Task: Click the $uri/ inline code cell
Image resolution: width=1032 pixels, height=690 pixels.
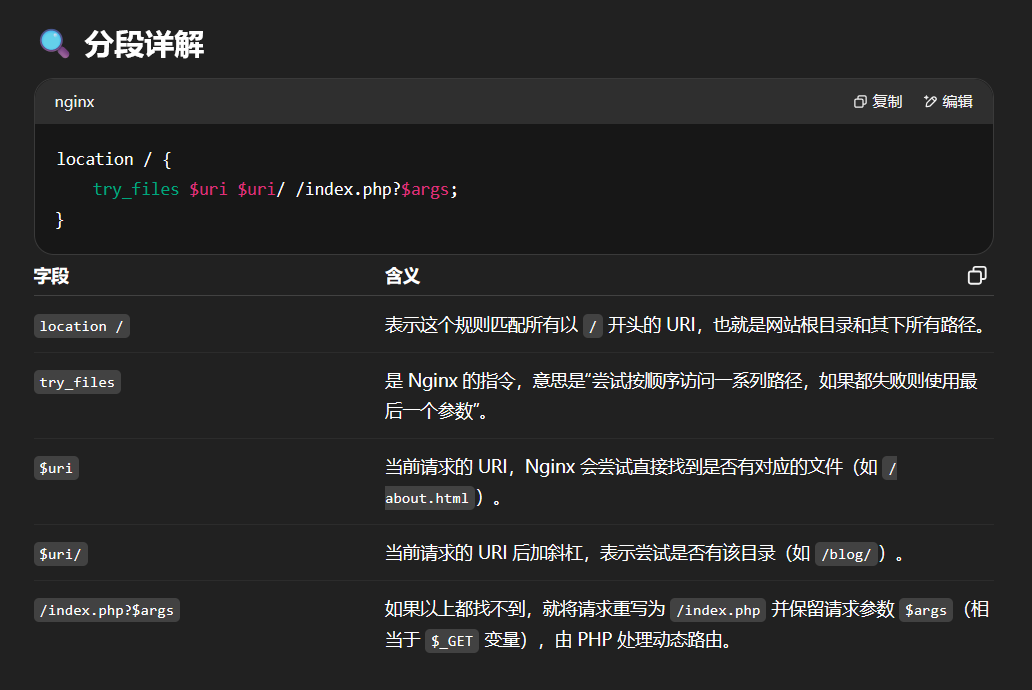Action: click(61, 554)
